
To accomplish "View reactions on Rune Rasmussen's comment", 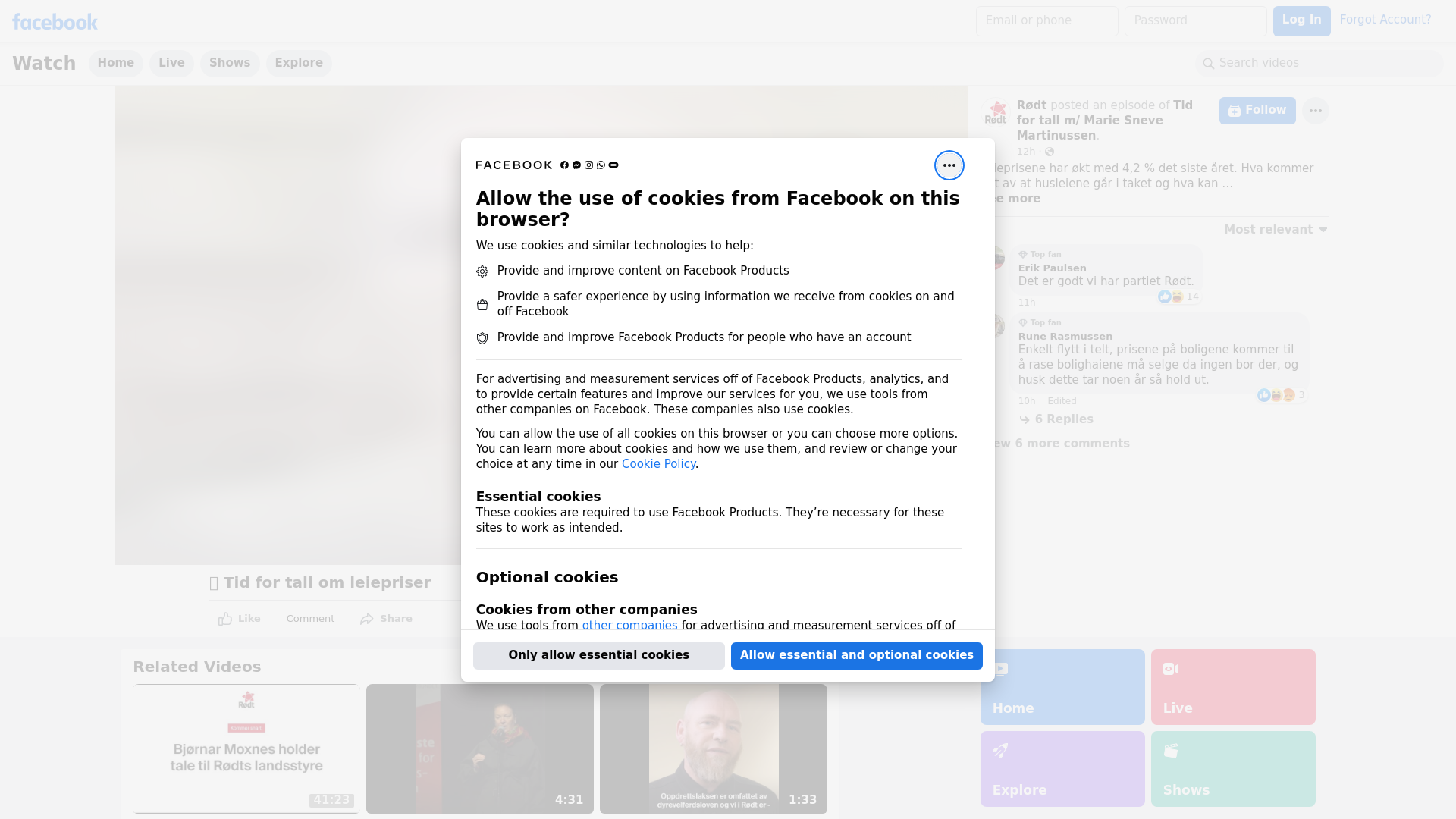I will (x=1281, y=395).
